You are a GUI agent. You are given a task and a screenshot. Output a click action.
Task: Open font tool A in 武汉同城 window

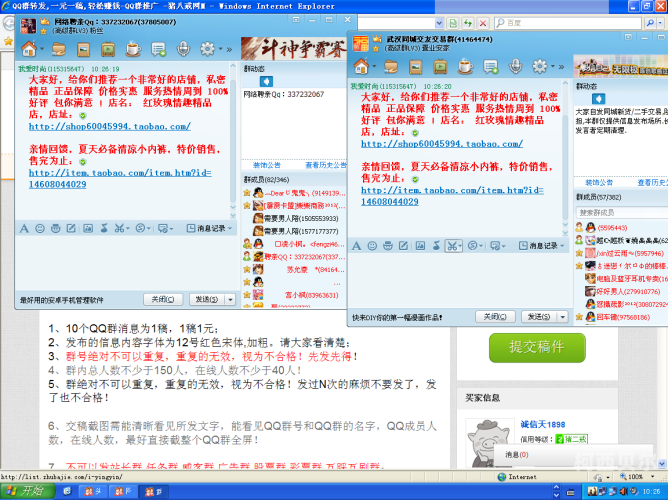point(357,246)
